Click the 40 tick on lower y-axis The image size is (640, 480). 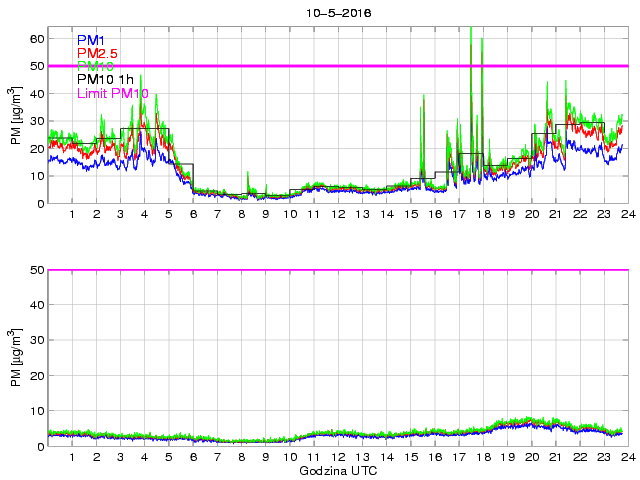(38, 305)
